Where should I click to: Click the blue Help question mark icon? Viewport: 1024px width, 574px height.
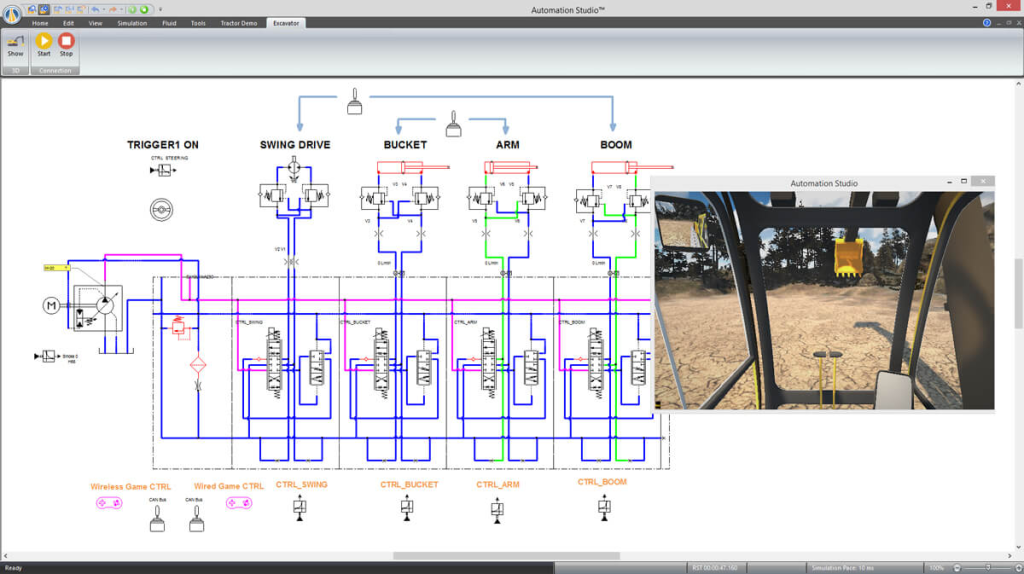pyautogui.click(x=987, y=23)
